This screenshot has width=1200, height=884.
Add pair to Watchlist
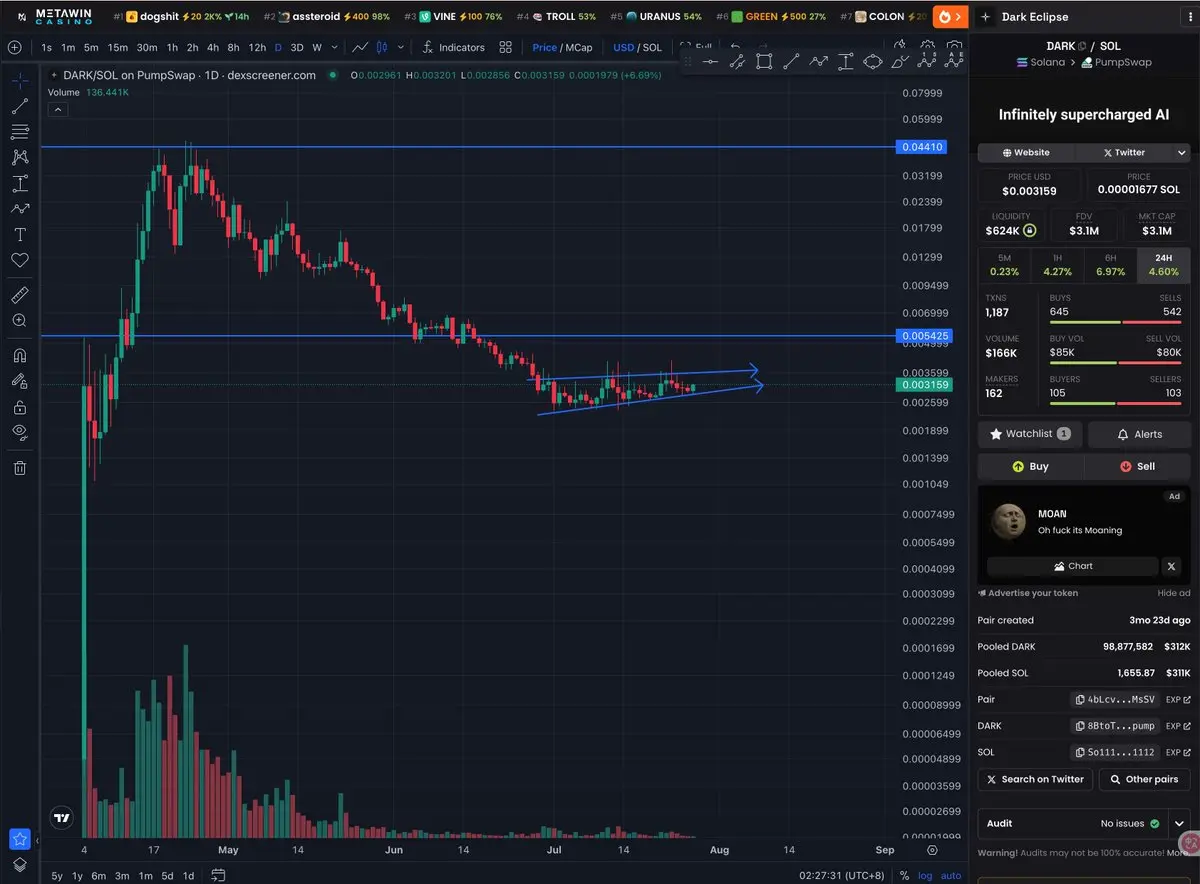(x=1029, y=434)
